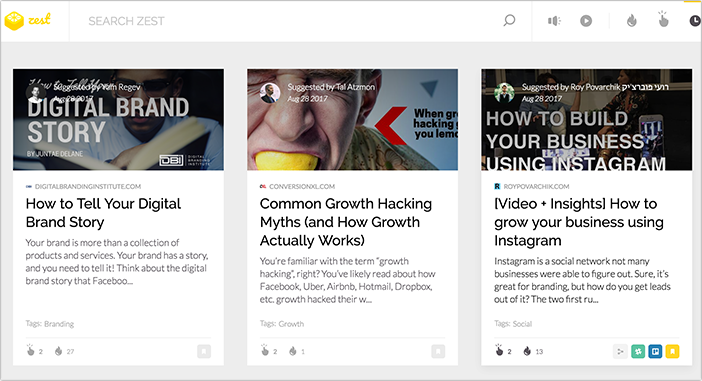
Task: Click the flame icon on the Instagram card
Action: tap(527, 351)
